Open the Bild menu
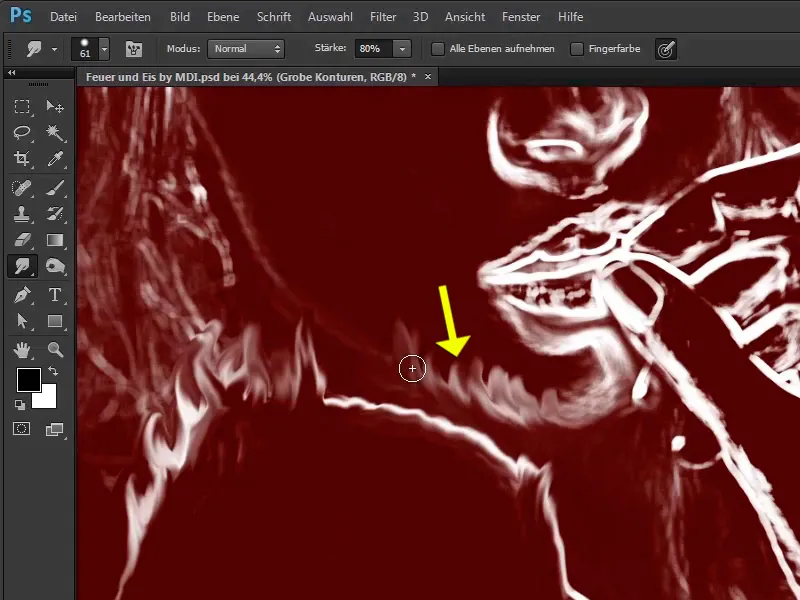800x600 pixels. point(180,17)
